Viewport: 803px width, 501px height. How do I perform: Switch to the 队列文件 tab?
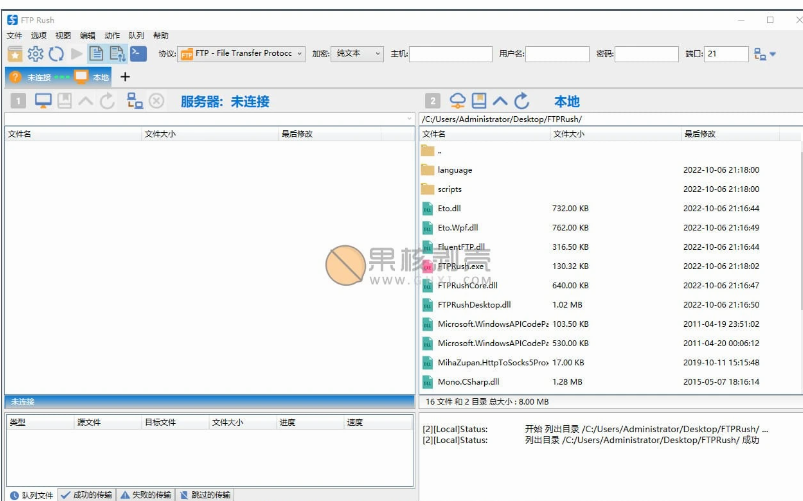coord(31,495)
